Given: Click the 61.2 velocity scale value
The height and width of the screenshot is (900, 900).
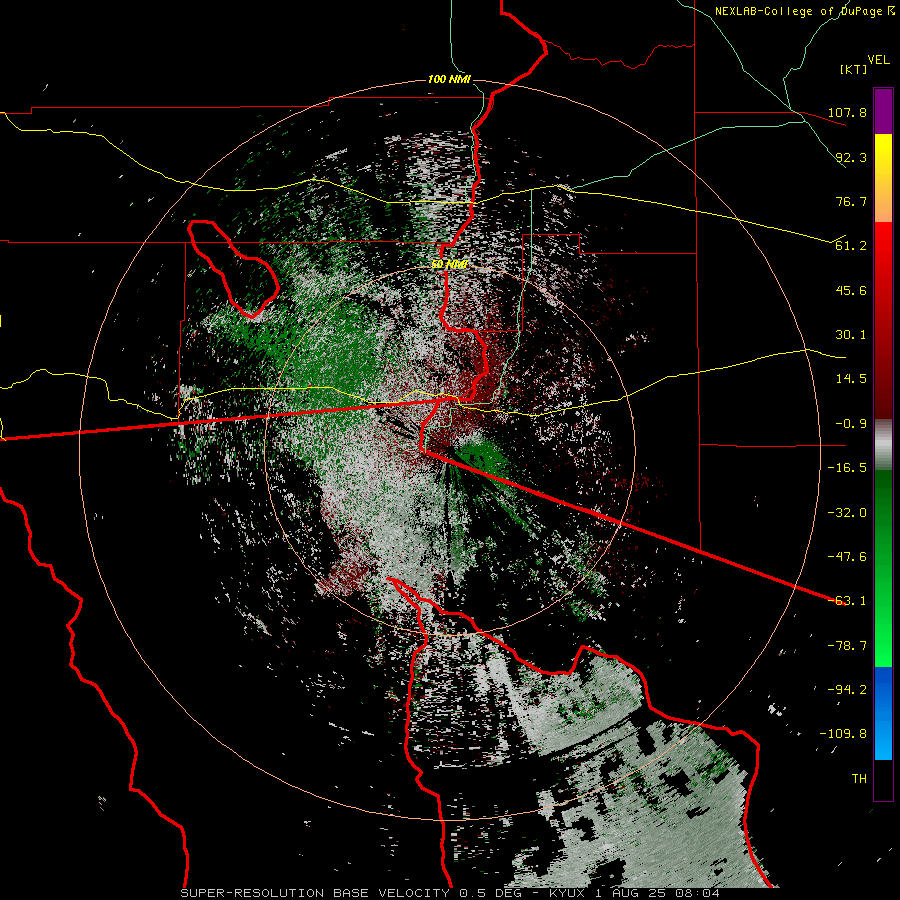Looking at the screenshot, I should 851,246.
